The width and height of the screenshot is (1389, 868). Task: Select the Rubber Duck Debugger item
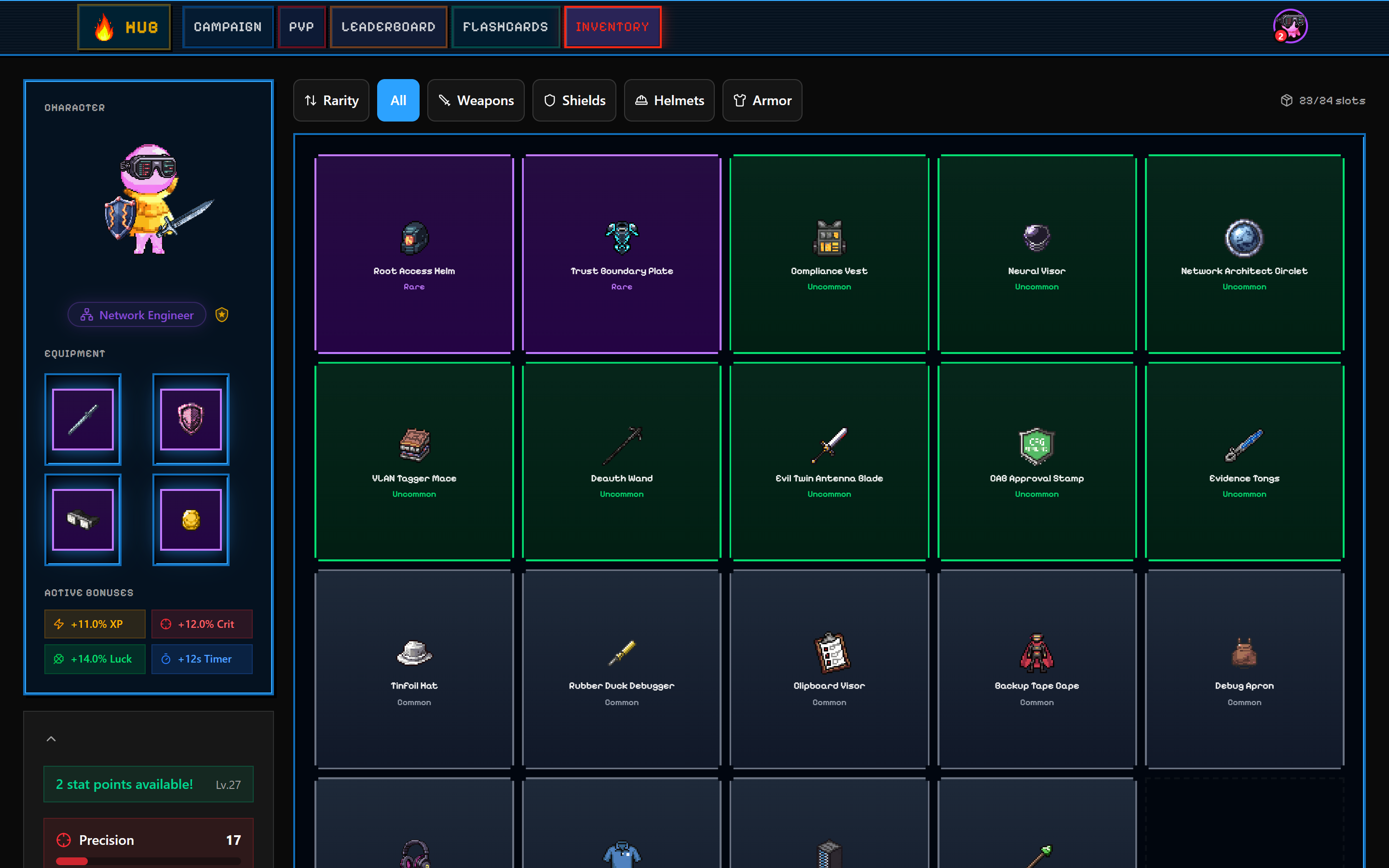click(621, 654)
